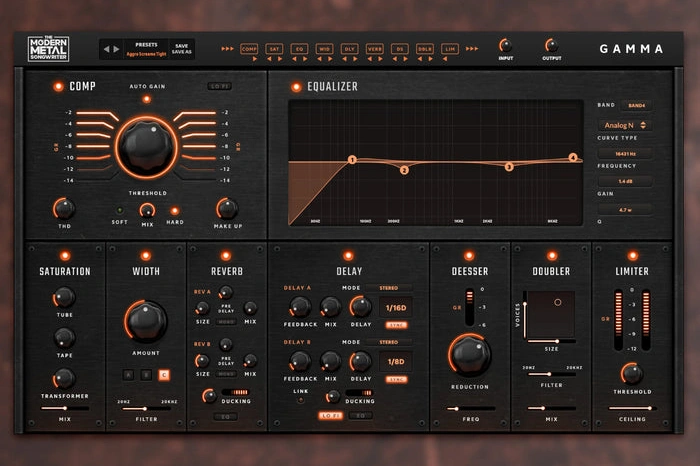Viewport: 700px width, 466px height.
Task: Move SAT module left in chain
Action: 269,59
